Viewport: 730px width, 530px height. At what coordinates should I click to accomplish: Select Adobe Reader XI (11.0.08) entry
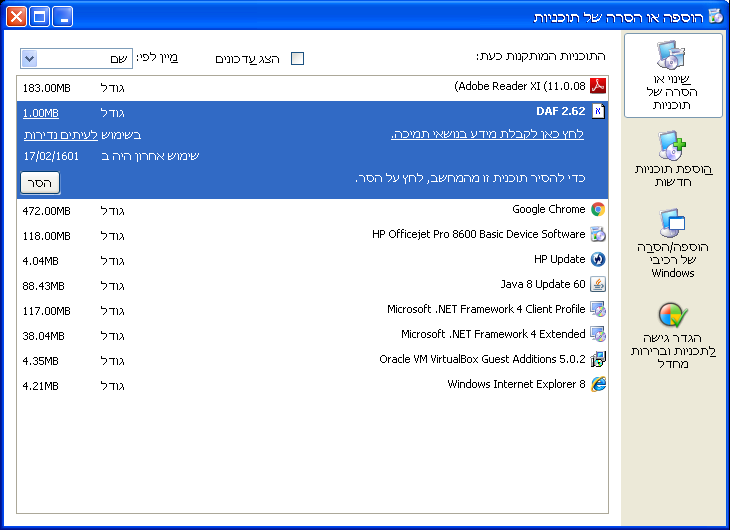[312, 88]
